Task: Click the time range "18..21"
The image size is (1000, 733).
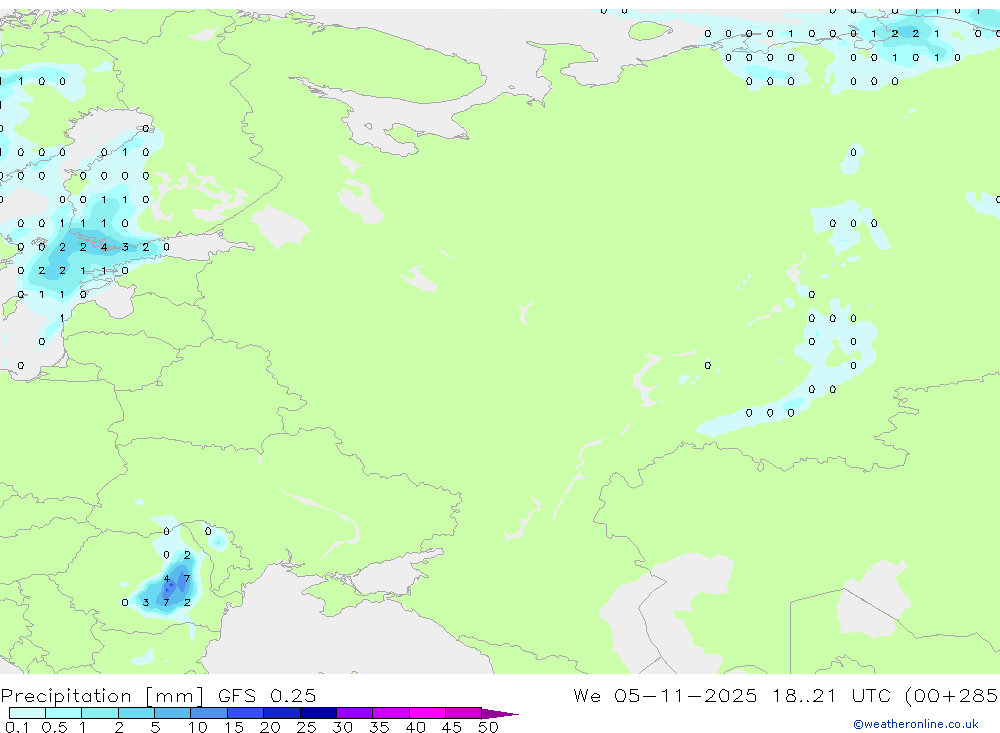Action: (x=804, y=695)
